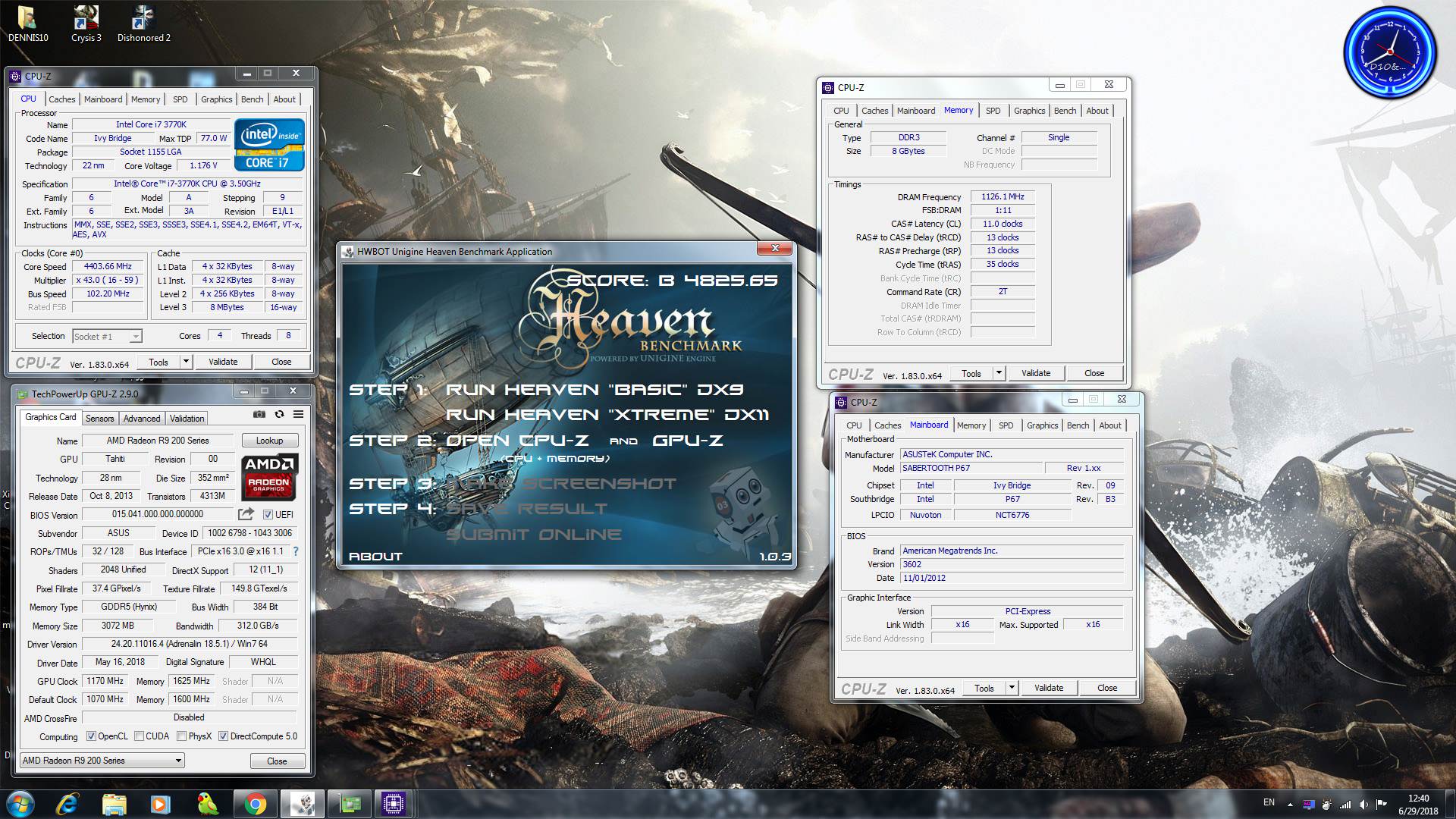Click Validate in CPU-Z Memory window
This screenshot has width=1456, height=819.
coord(1036,373)
